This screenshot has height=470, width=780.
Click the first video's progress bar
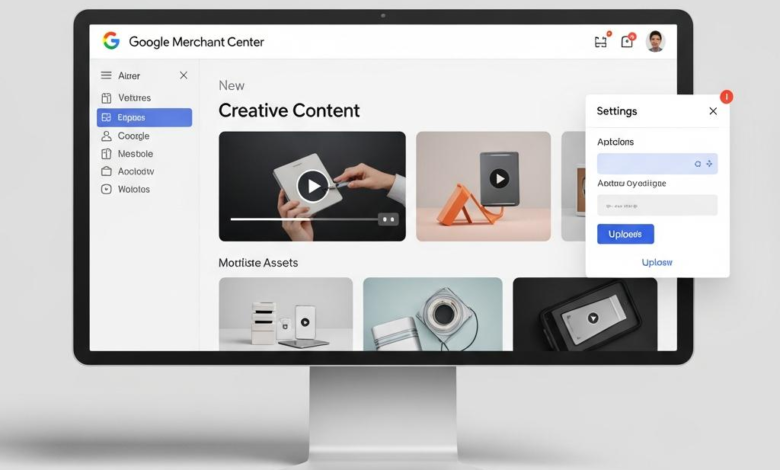[303, 219]
